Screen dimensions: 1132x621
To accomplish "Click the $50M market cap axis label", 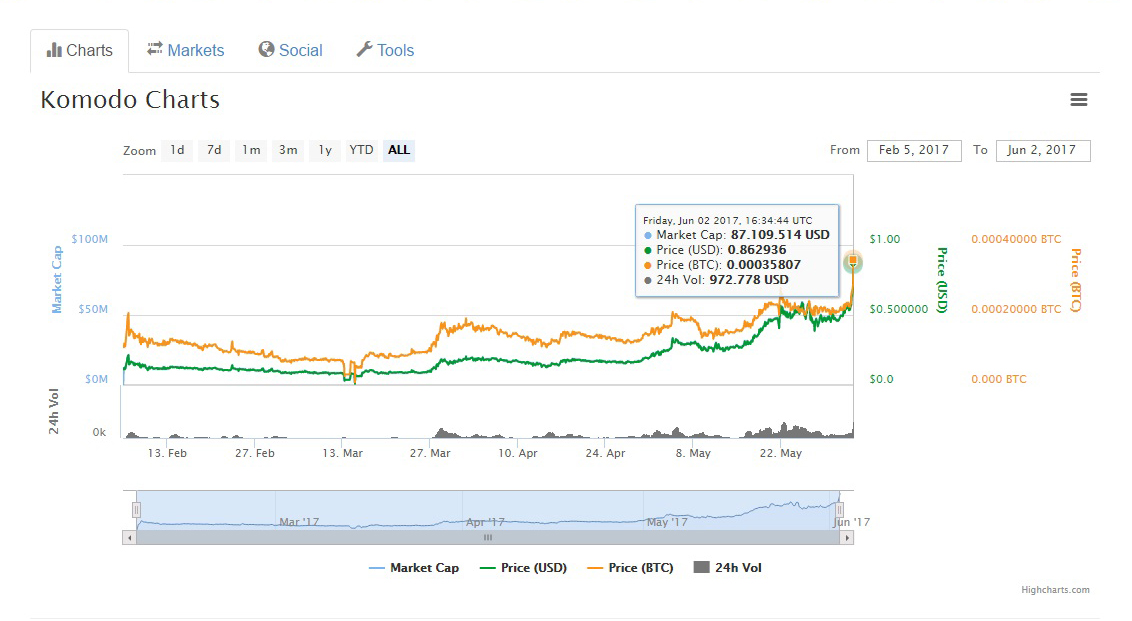I will [93, 309].
